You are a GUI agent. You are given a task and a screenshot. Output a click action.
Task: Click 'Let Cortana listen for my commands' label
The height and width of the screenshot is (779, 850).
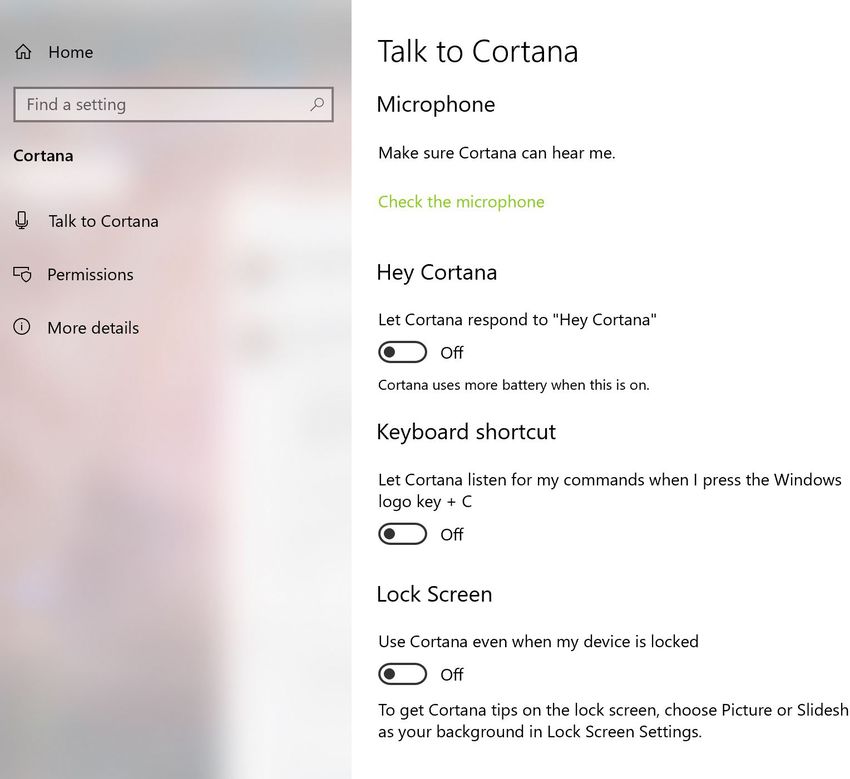click(x=610, y=491)
